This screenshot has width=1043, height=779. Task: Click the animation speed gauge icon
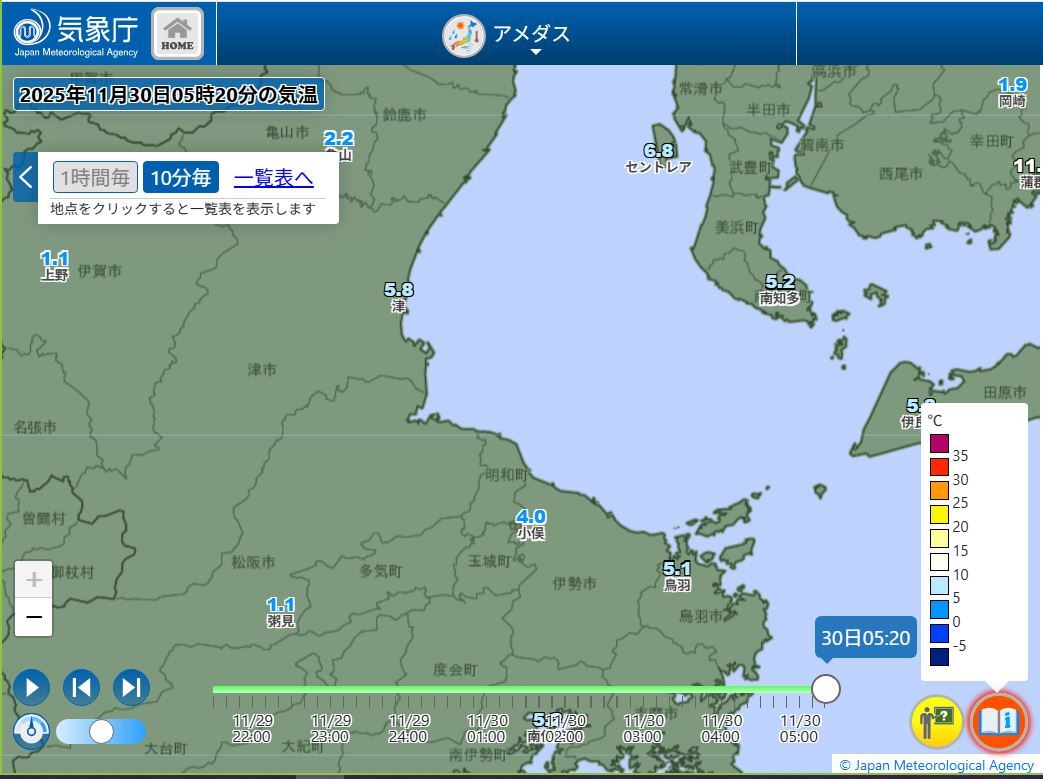point(31,731)
